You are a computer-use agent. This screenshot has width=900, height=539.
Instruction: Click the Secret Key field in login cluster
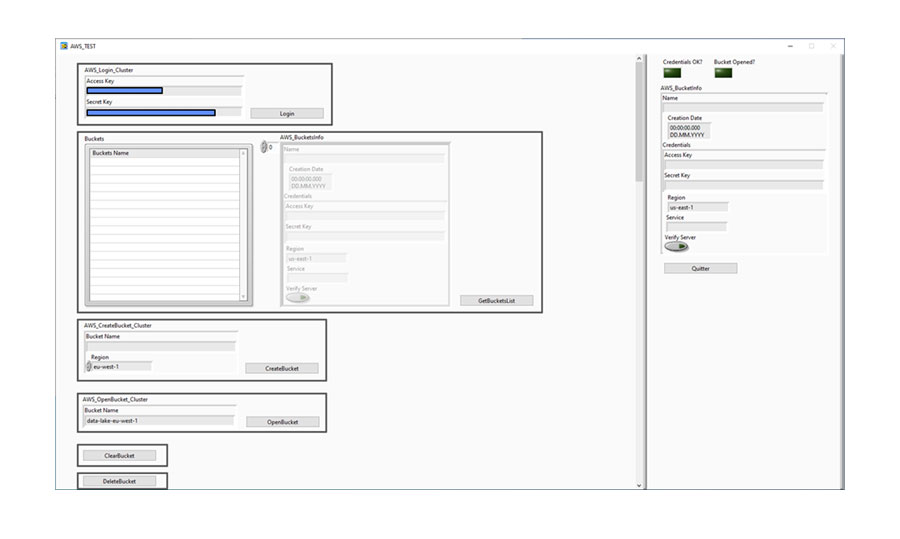point(150,113)
